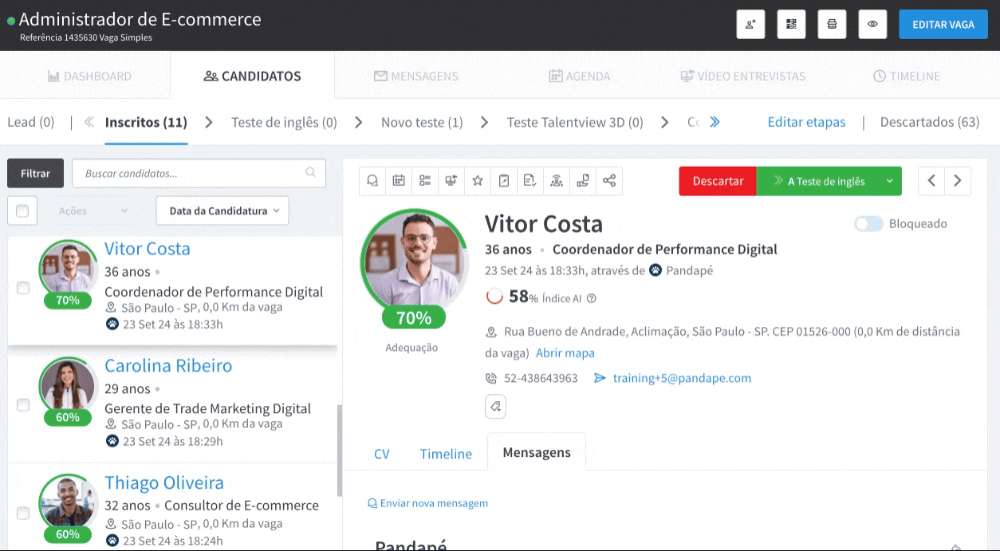This screenshot has width=1000, height=551.
Task: Click the print icon in header
Action: (831, 24)
